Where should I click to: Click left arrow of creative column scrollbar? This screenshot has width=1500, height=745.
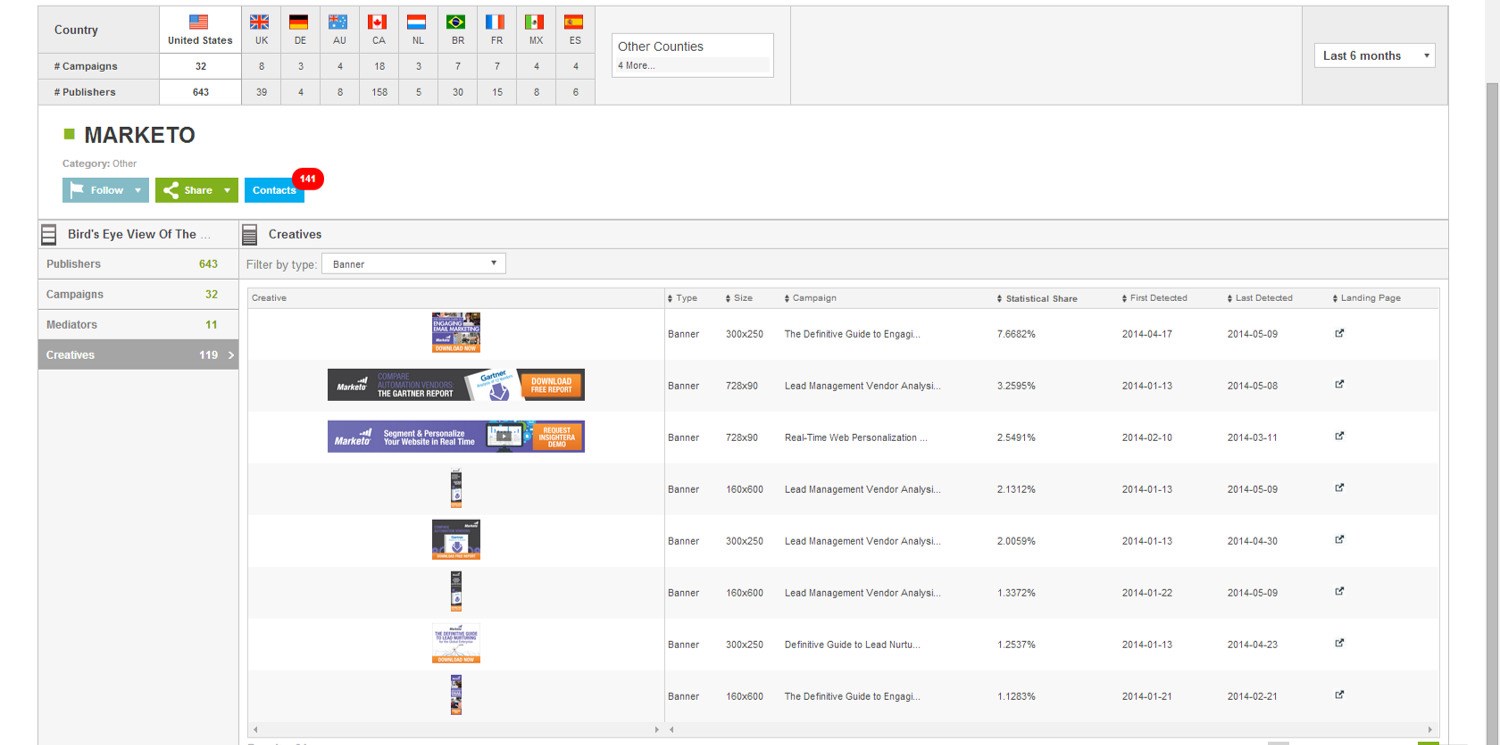click(x=256, y=730)
